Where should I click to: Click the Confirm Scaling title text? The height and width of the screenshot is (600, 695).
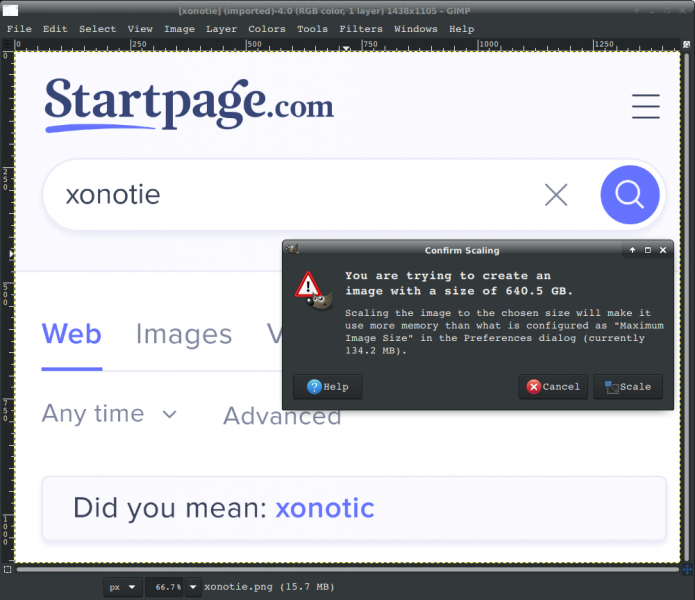[x=462, y=251]
